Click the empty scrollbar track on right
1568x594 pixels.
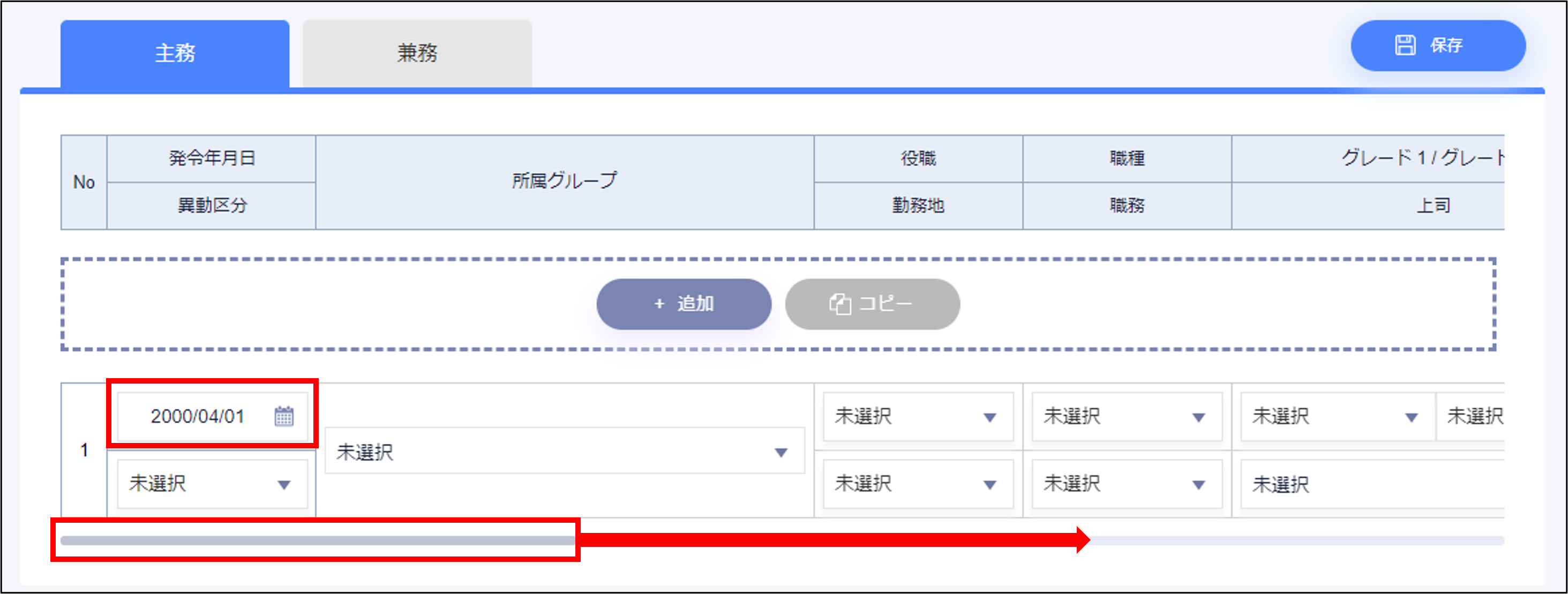point(1296,540)
